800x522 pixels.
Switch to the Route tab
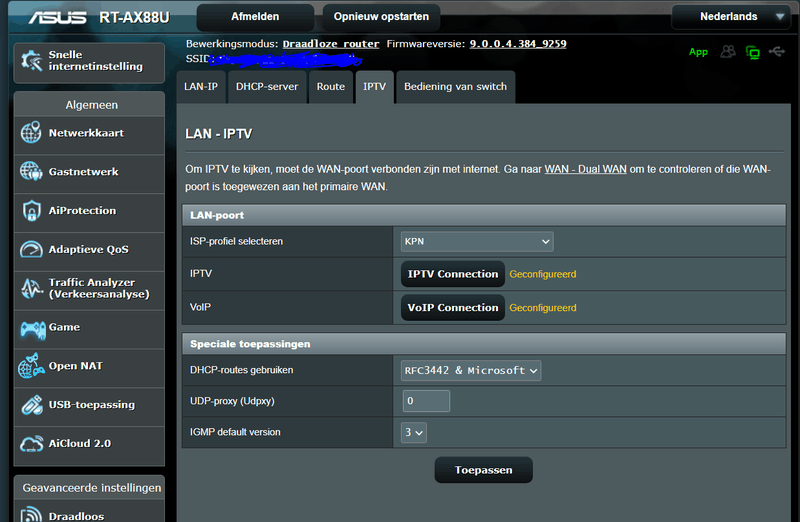pyautogui.click(x=331, y=87)
